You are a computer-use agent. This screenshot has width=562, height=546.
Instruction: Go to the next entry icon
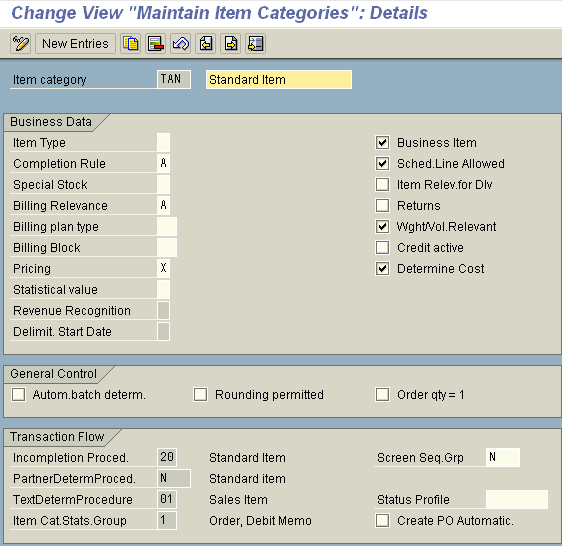[x=230, y=44]
